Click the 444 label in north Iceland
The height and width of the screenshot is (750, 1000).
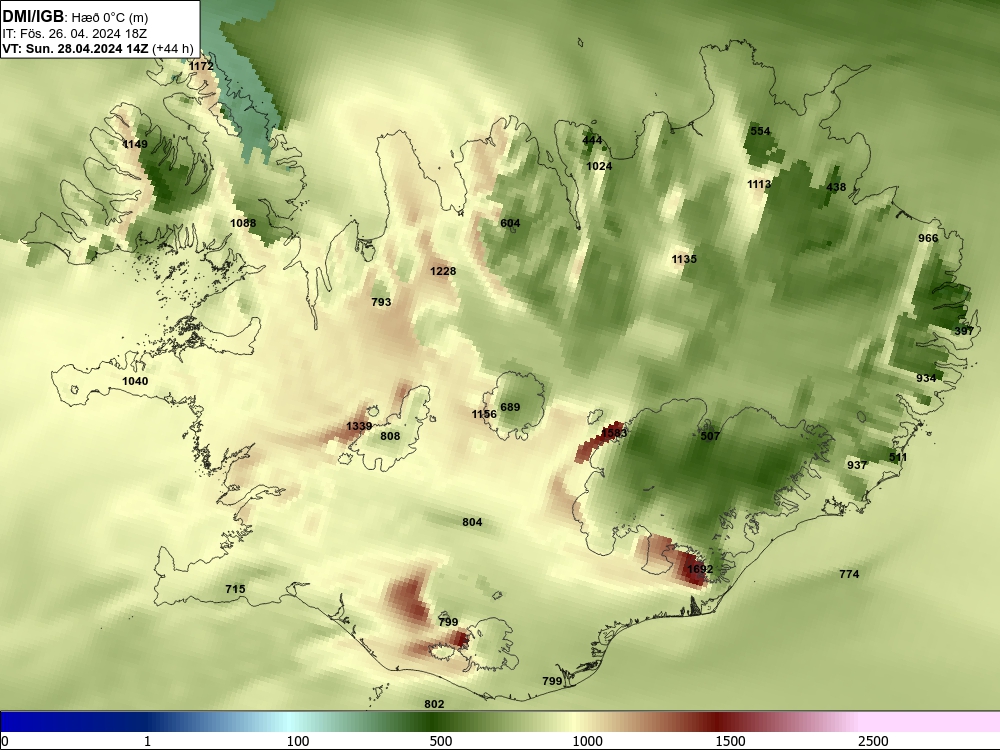(592, 140)
